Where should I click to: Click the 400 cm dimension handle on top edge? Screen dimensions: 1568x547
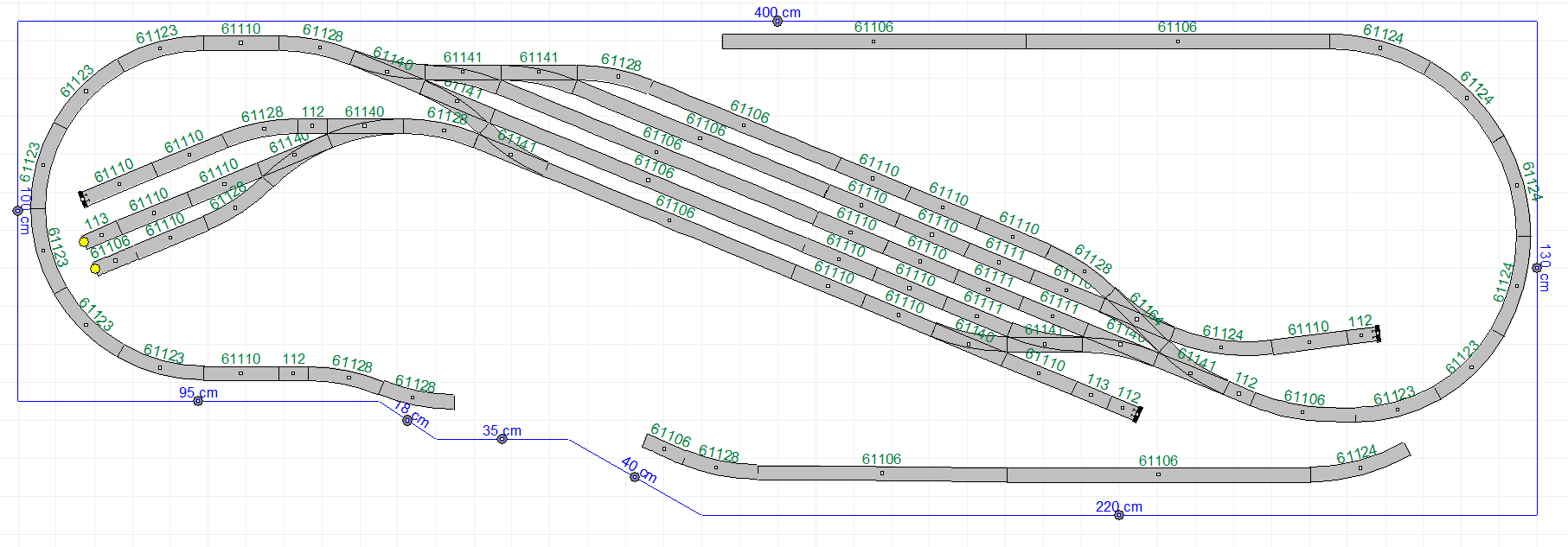point(778,22)
